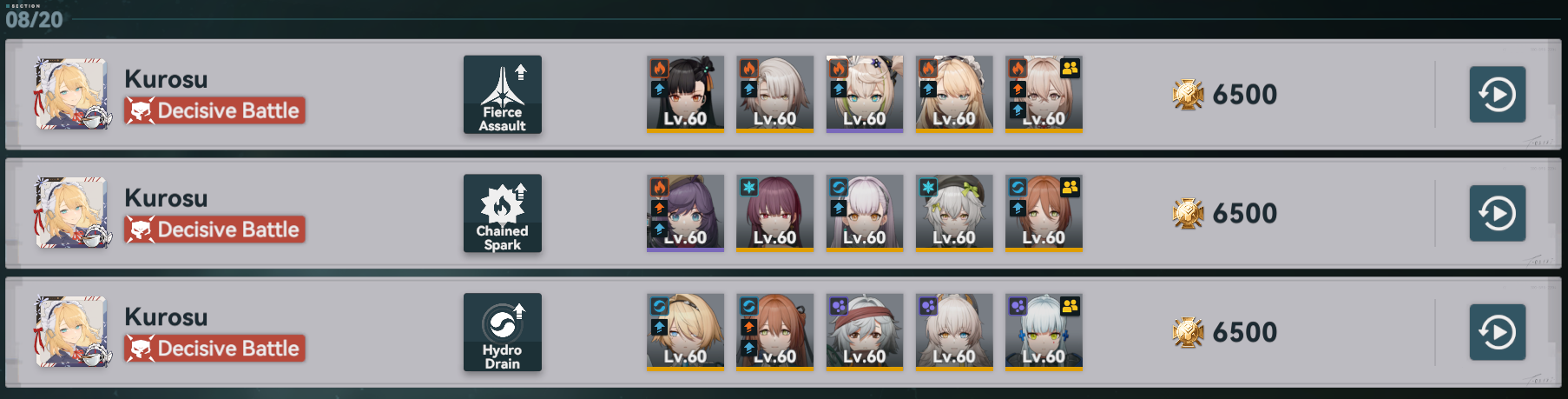Click the Fierce Assault buff icon
Viewport: 1568px width, 399px height.
[x=503, y=95]
